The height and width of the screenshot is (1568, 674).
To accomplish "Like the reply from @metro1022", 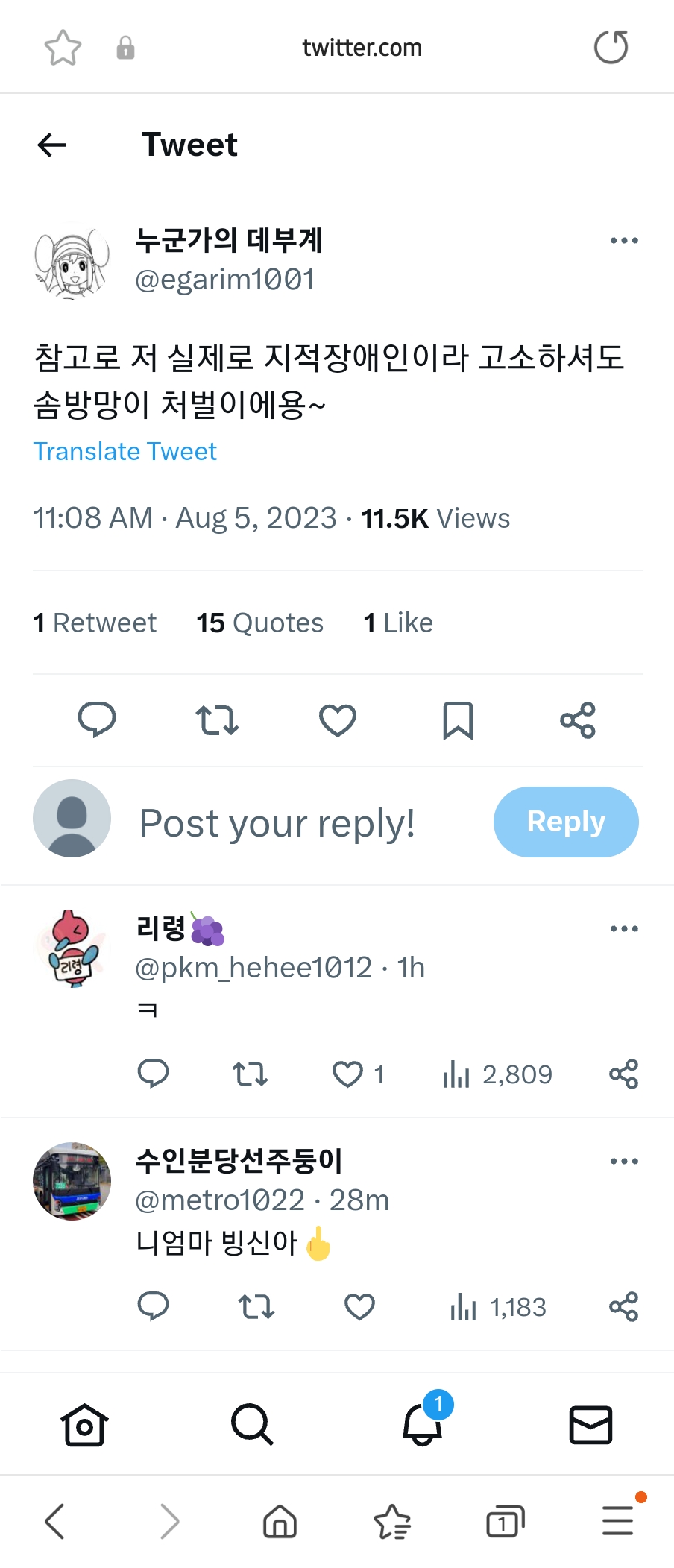I will [x=359, y=1307].
